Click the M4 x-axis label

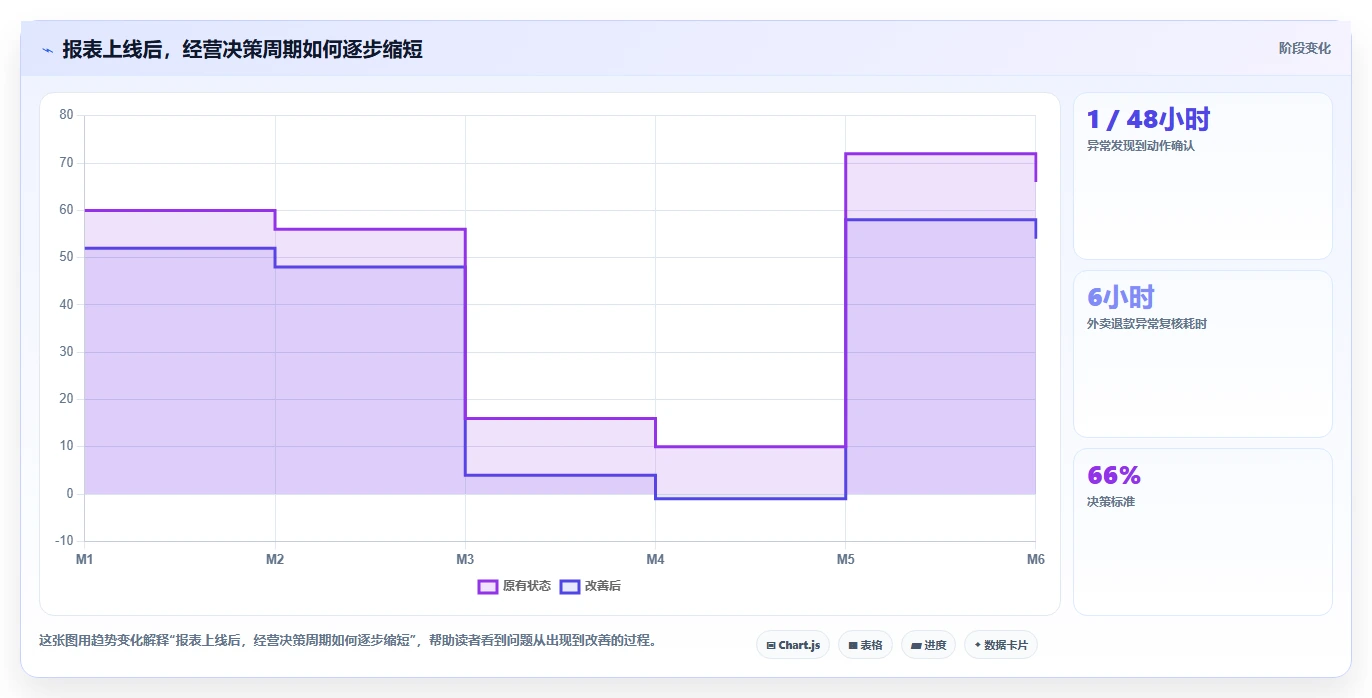tap(655, 559)
